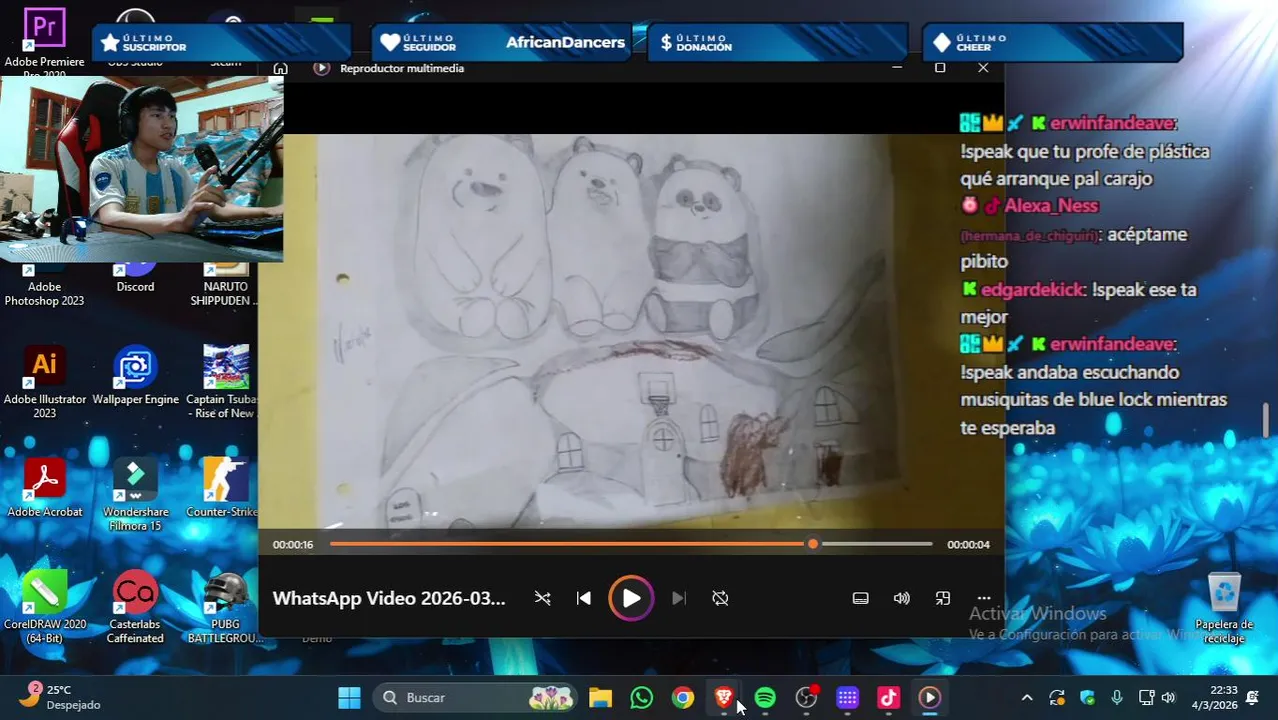This screenshot has width=1278, height=720.
Task: Open media player taskbar icon
Action: click(x=930, y=697)
